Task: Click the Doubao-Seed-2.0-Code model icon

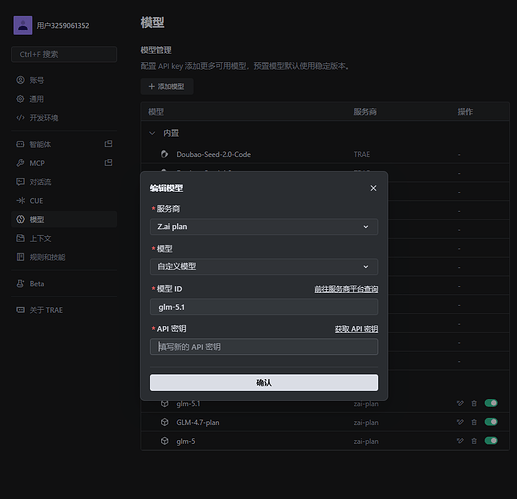Action: (164, 154)
